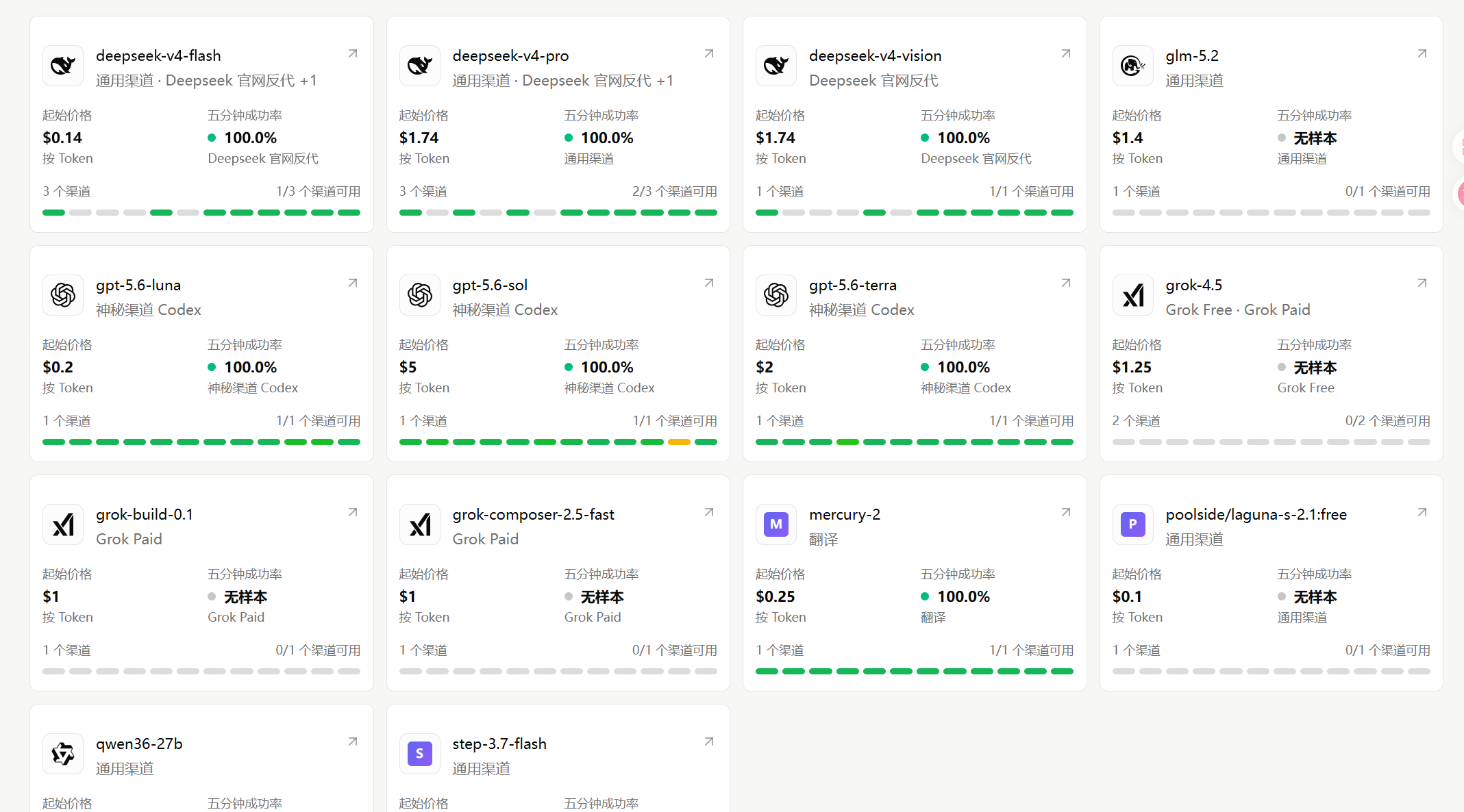
Task: Click the $0.25 starting price on mercury-2
Action: (x=776, y=596)
